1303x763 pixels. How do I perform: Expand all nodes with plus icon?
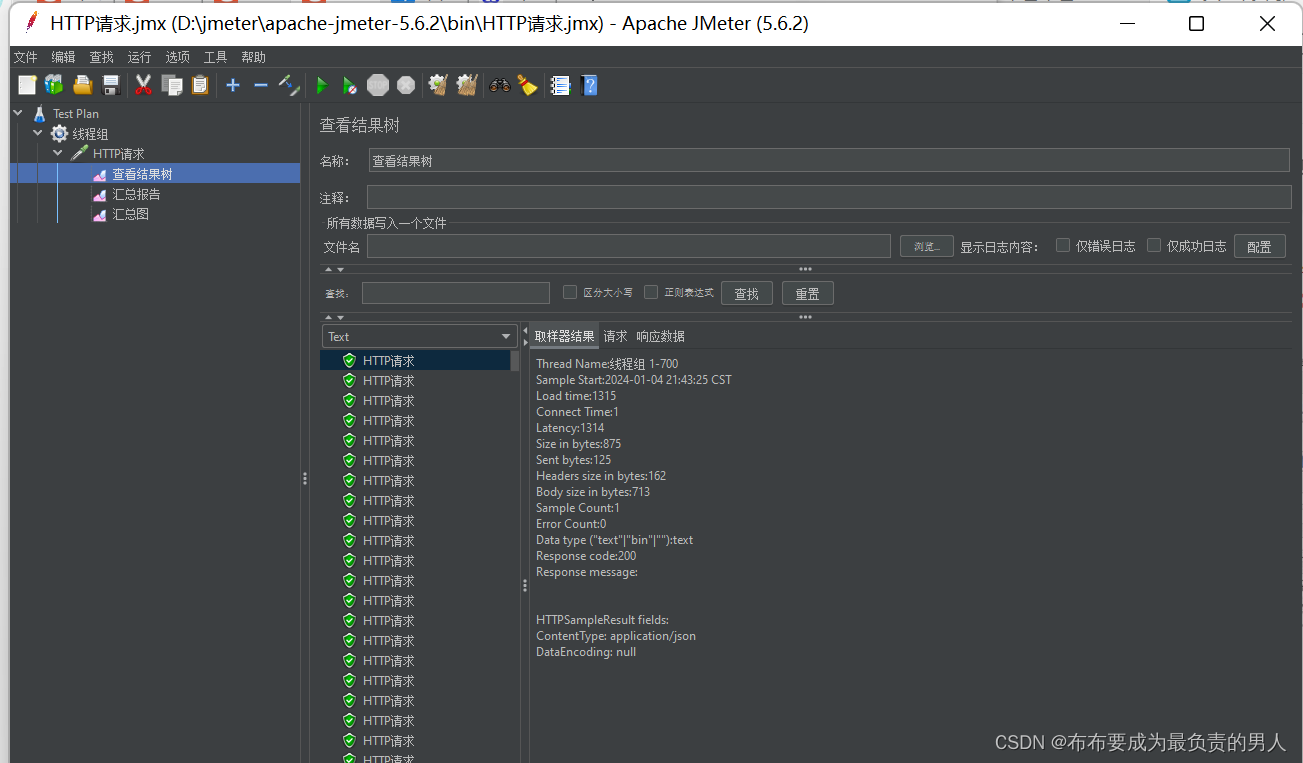[233, 85]
